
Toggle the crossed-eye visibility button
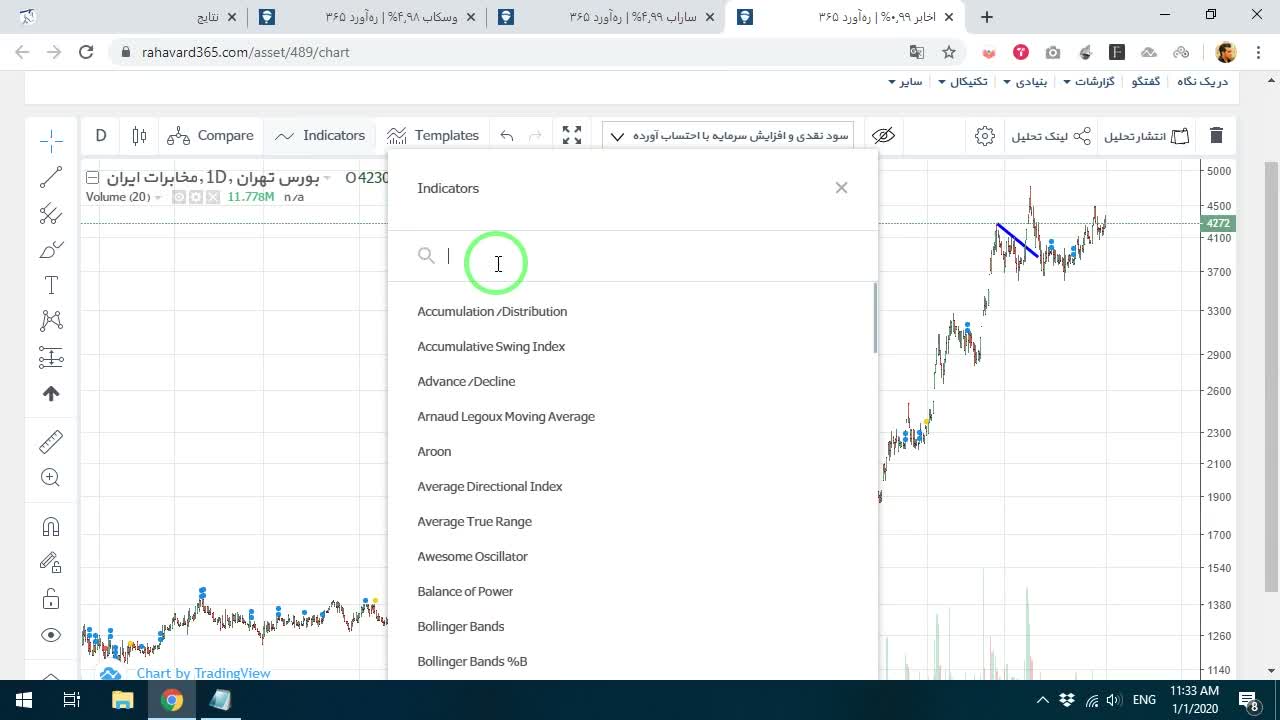coord(883,135)
